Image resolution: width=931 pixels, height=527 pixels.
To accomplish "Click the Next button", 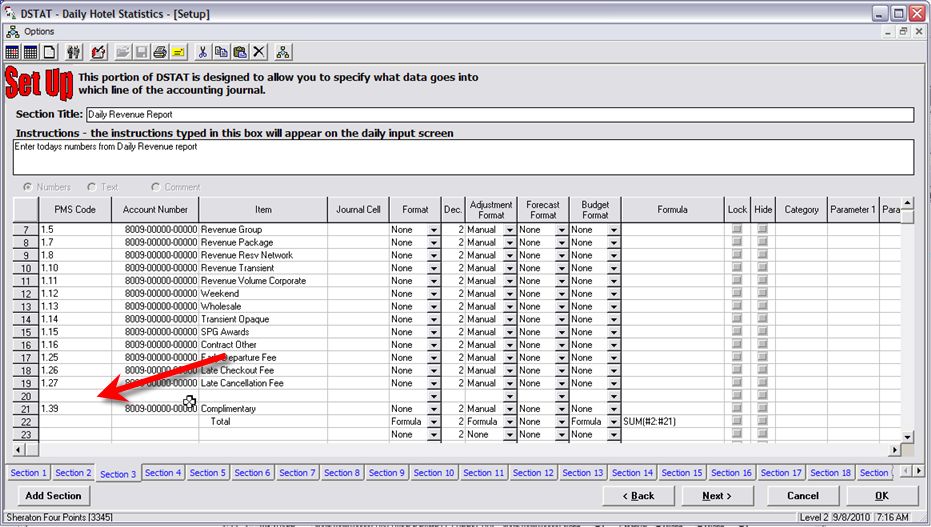I will [717, 496].
